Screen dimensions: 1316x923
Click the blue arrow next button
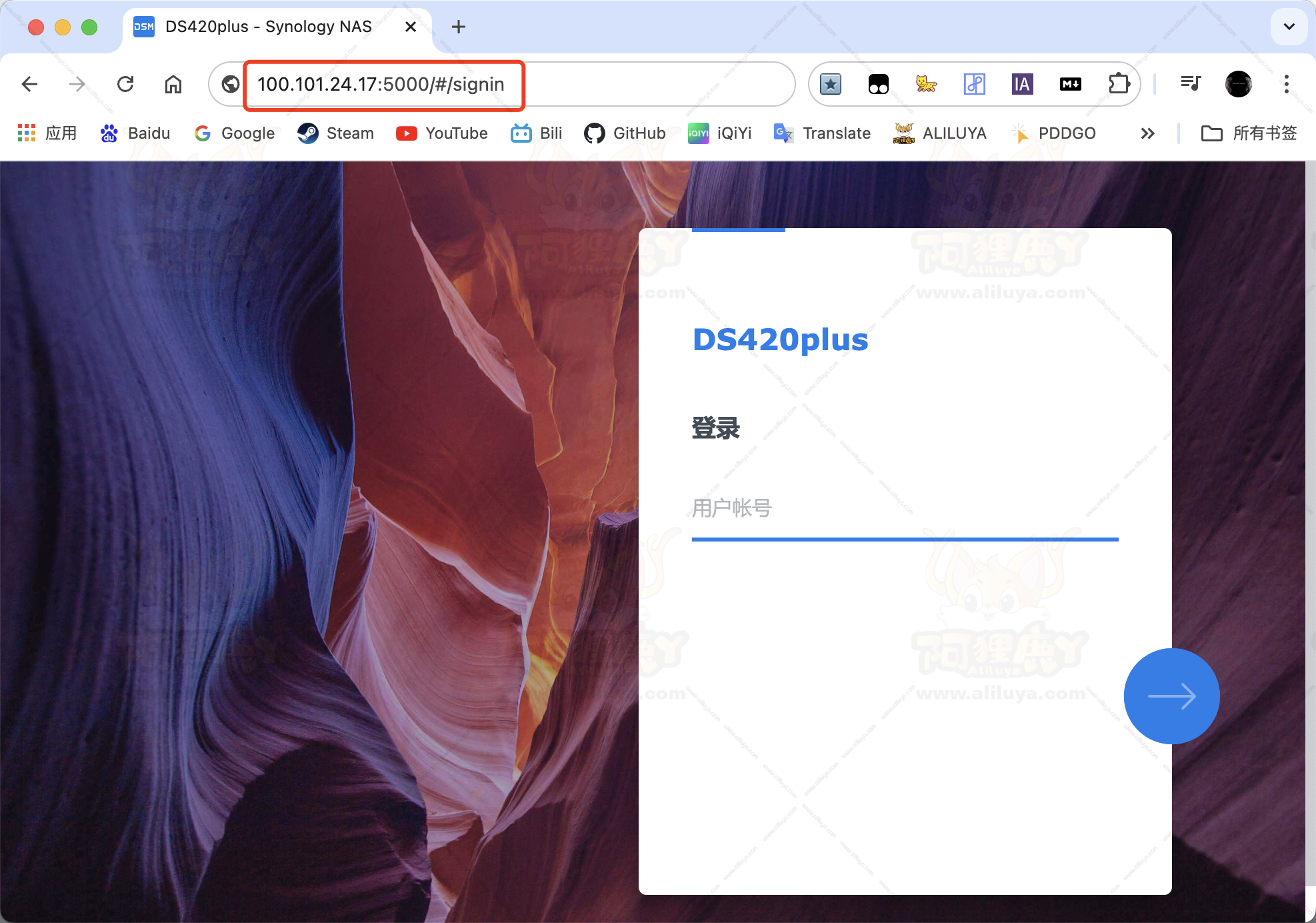1172,696
